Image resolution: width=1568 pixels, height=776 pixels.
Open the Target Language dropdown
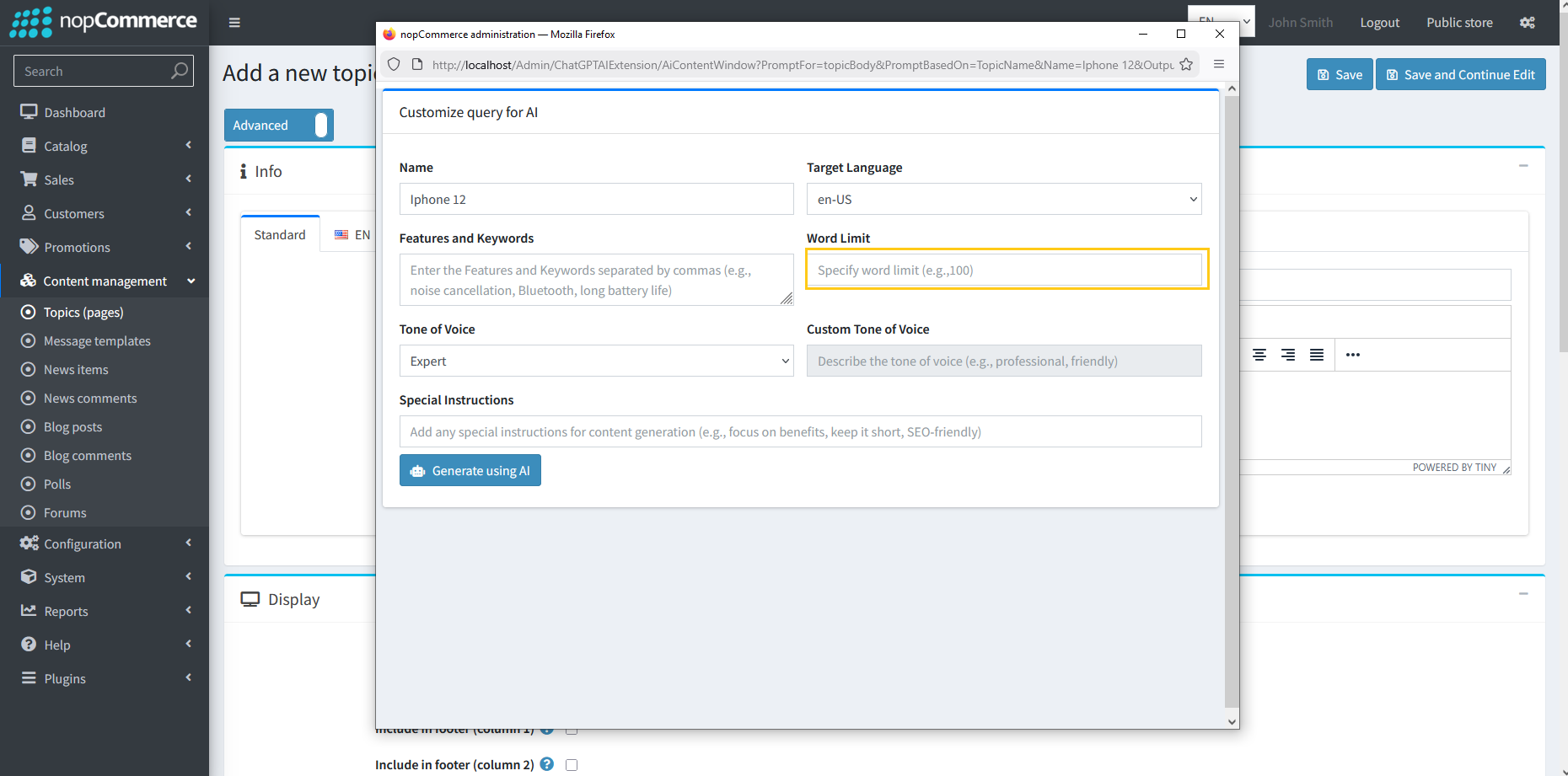pyautogui.click(x=1004, y=199)
